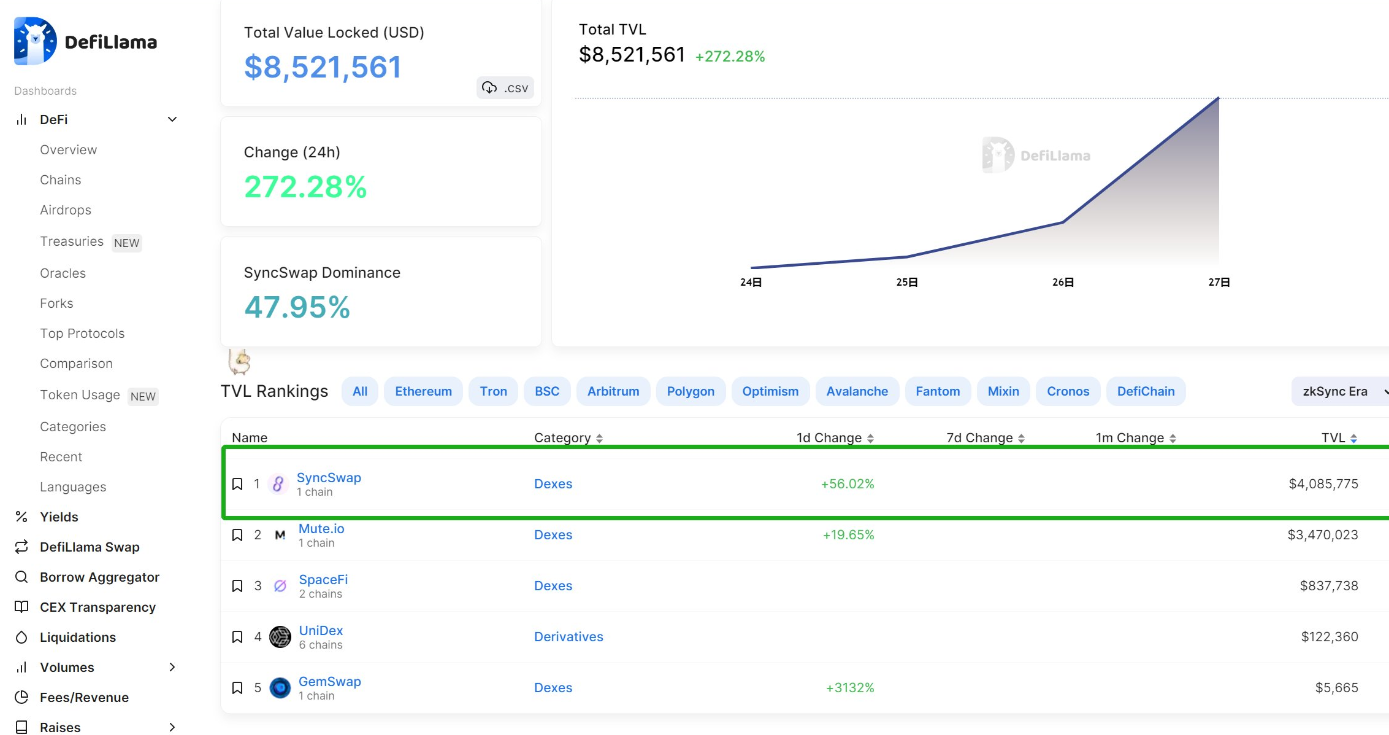The image size is (1389, 735).
Task: Filter rankings by Avalanche
Action: point(857,391)
